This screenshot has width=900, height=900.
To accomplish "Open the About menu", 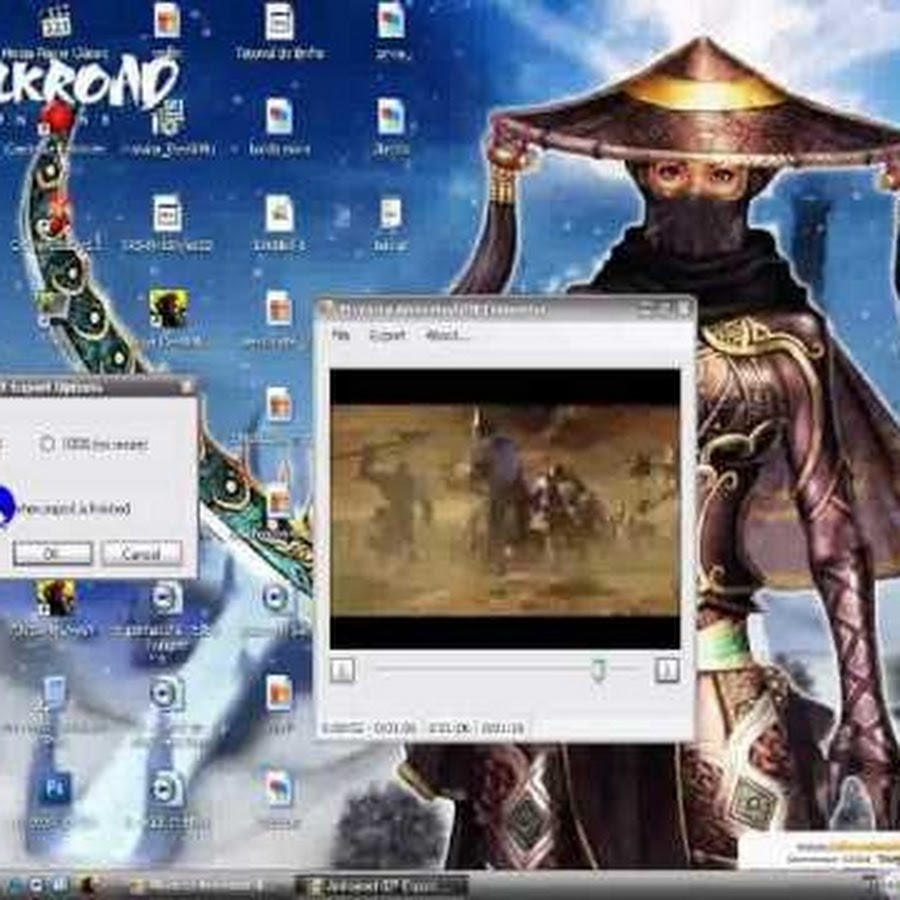I will tap(446, 336).
